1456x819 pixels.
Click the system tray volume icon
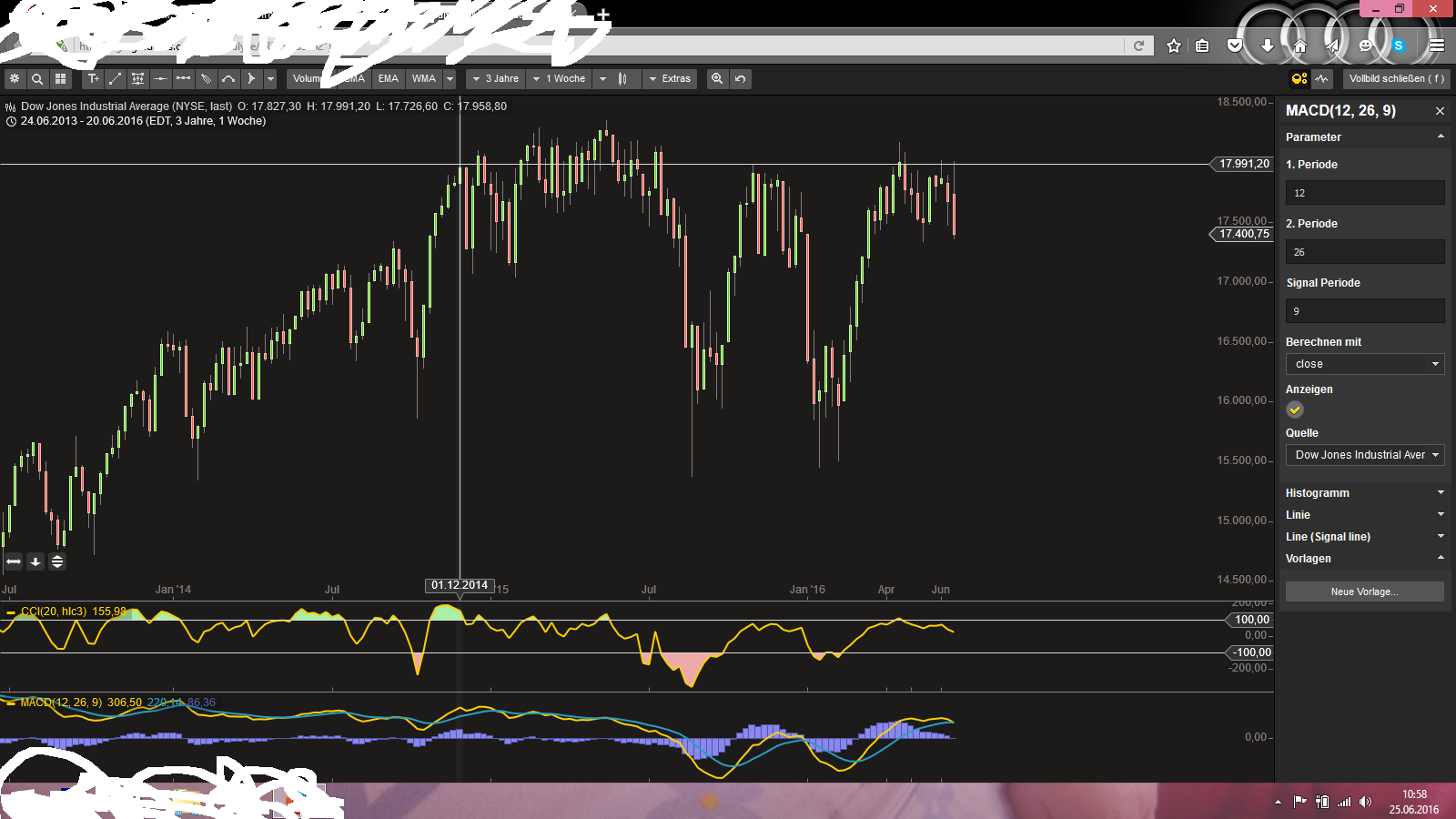1365,802
